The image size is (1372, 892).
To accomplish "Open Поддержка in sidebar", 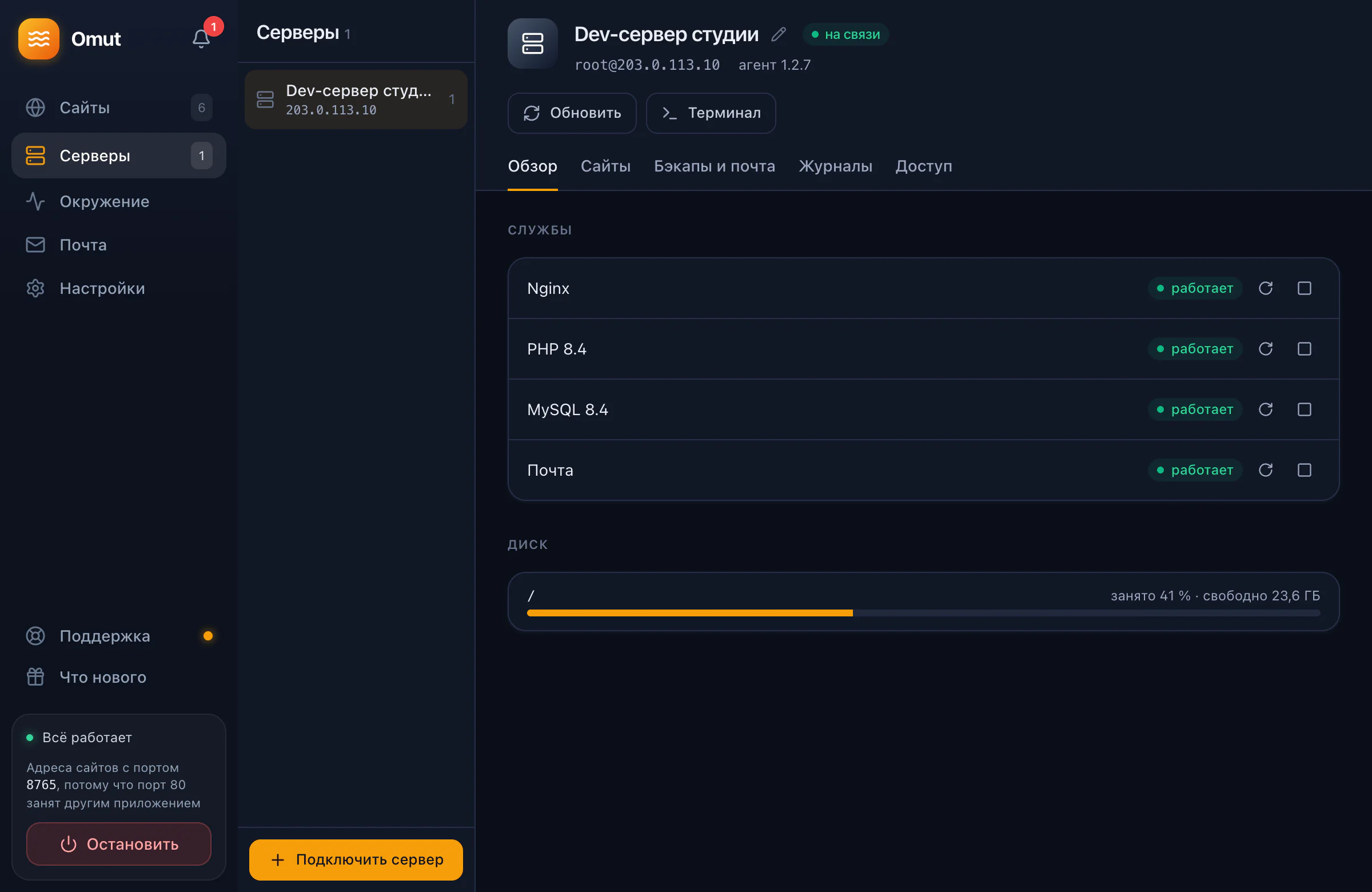I will pyautogui.click(x=119, y=636).
